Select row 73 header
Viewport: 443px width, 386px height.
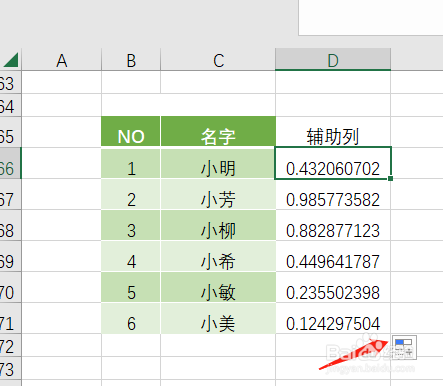(10, 368)
